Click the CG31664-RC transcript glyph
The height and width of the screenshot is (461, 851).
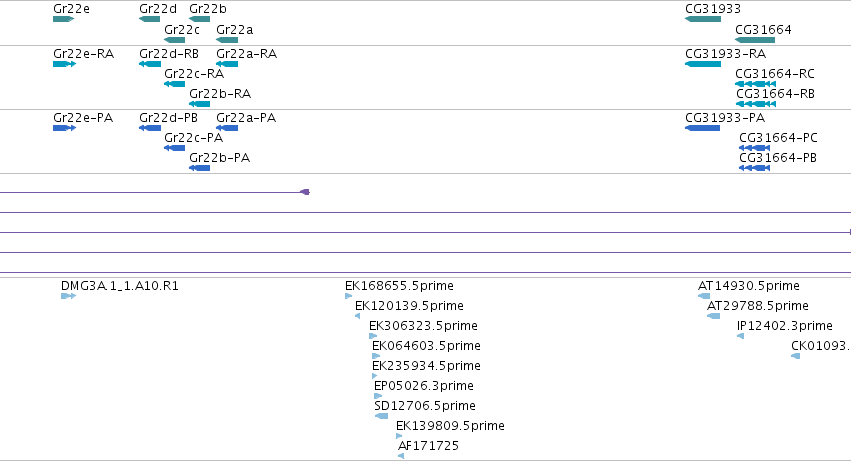point(755,84)
